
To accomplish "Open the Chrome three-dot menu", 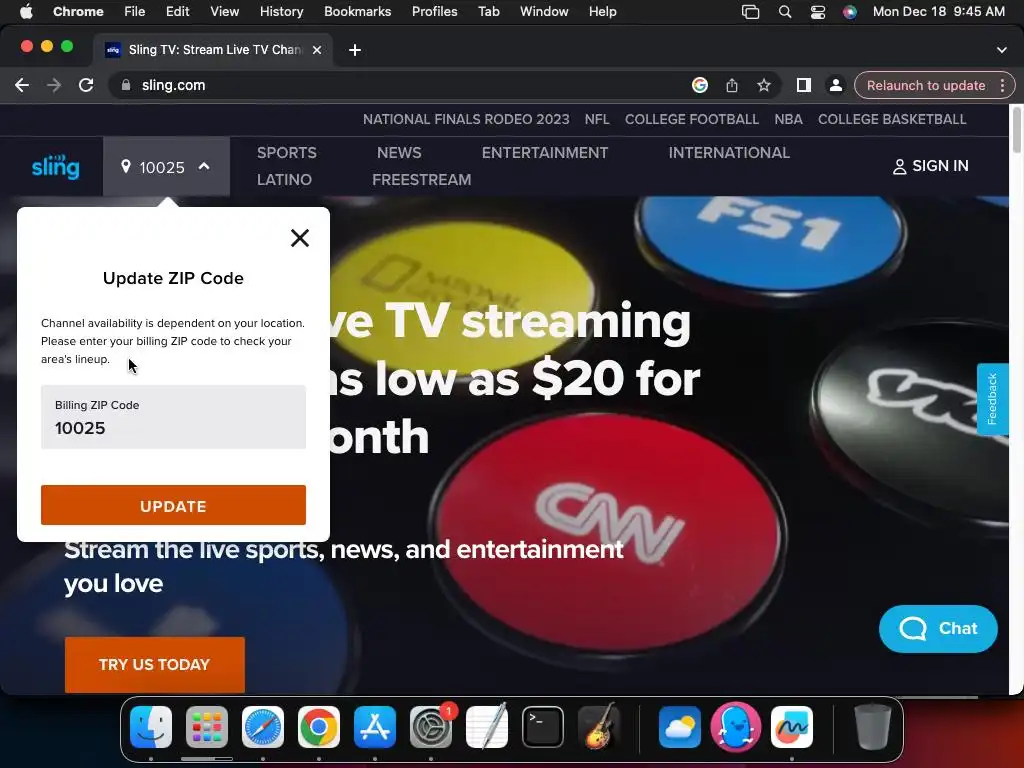I will click(1002, 86).
